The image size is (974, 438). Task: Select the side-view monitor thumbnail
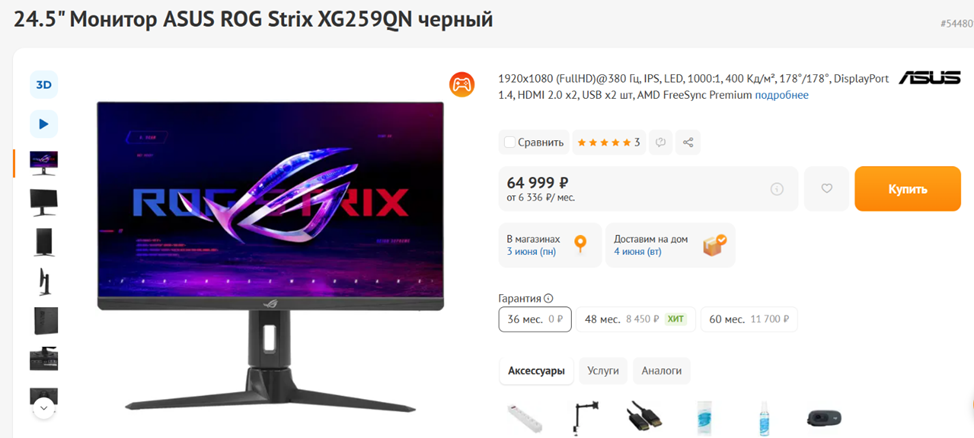(x=43, y=282)
